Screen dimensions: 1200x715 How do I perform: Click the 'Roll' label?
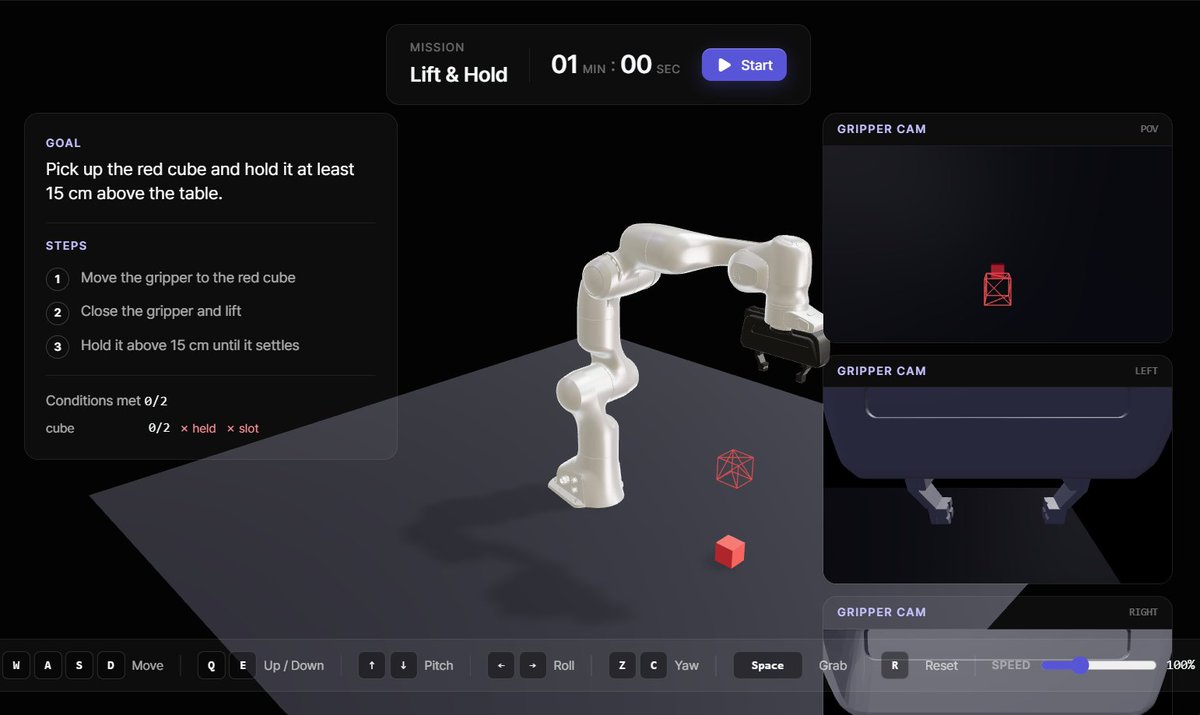pos(564,665)
